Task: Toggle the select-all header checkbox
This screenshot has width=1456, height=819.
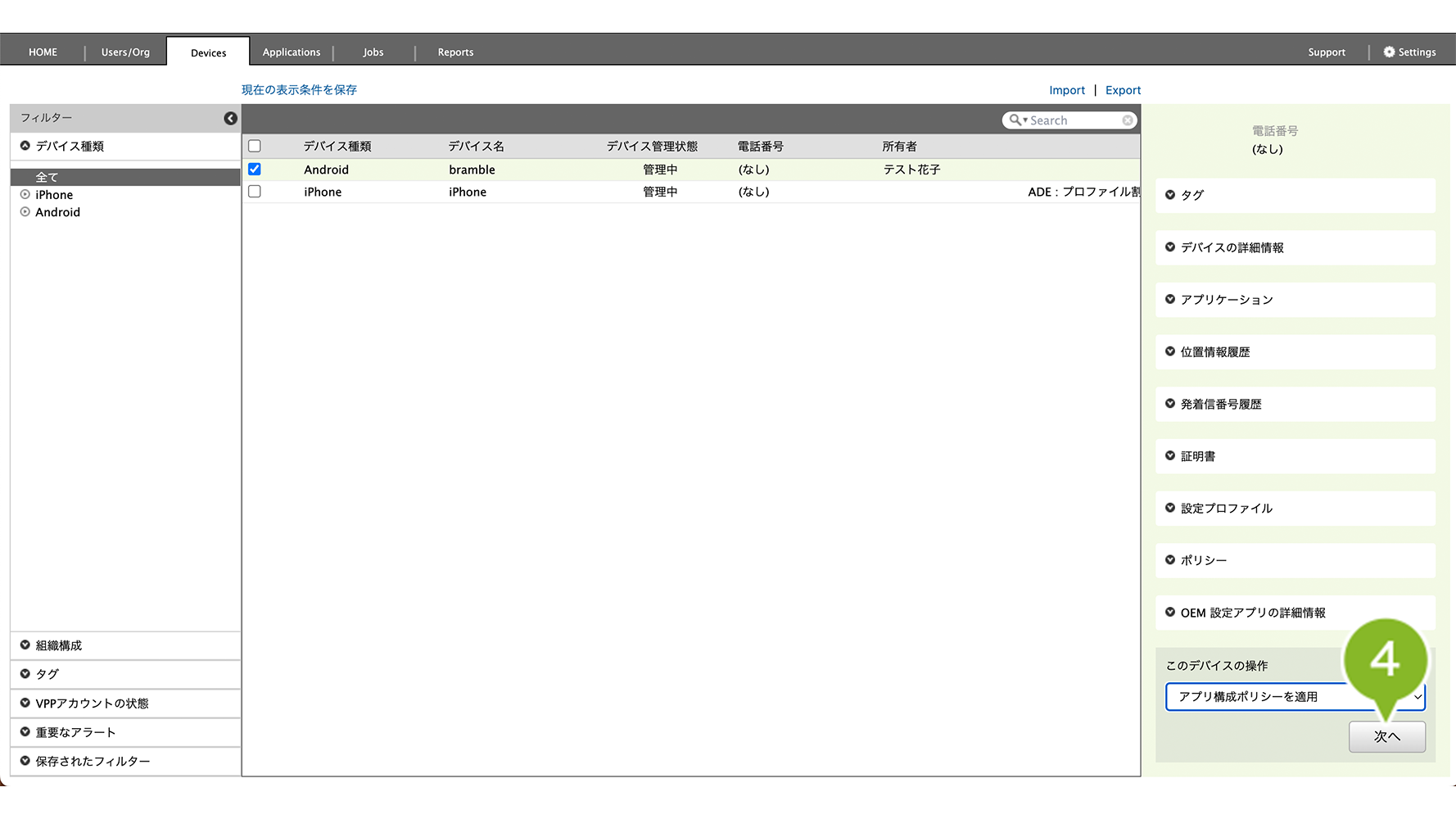Action: (x=255, y=147)
